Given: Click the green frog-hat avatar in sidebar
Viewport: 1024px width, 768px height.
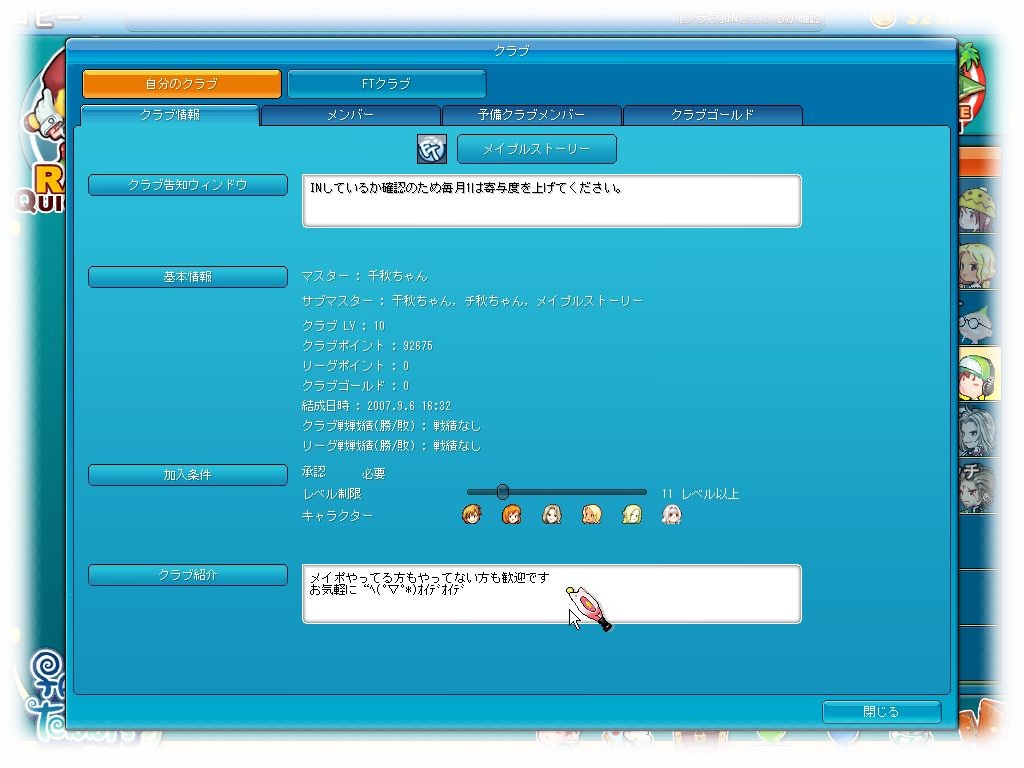Looking at the screenshot, I should click(975, 207).
